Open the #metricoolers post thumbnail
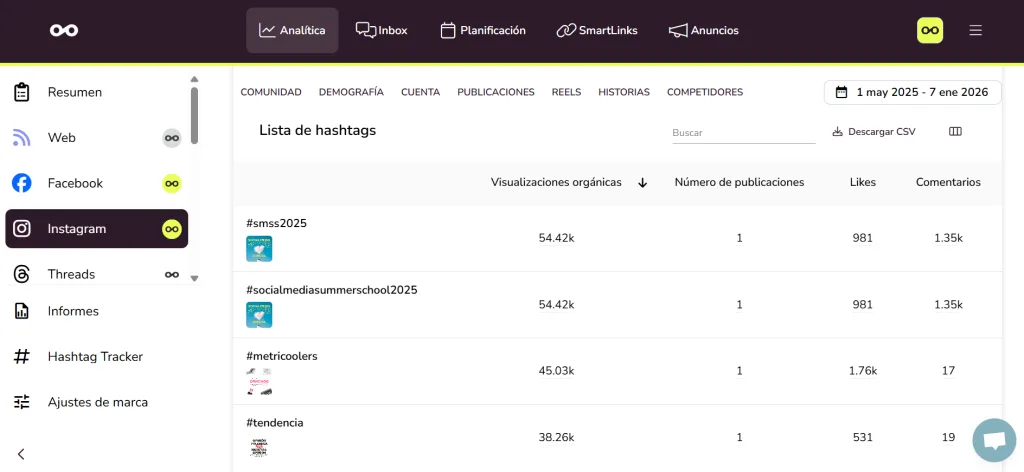This screenshot has width=1024, height=472. click(x=259, y=381)
